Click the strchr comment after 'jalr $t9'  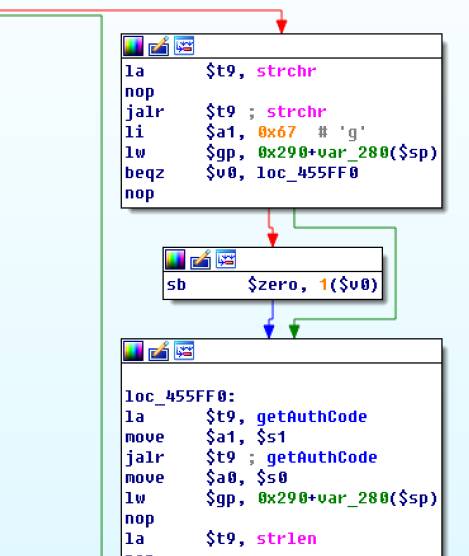pos(296,112)
